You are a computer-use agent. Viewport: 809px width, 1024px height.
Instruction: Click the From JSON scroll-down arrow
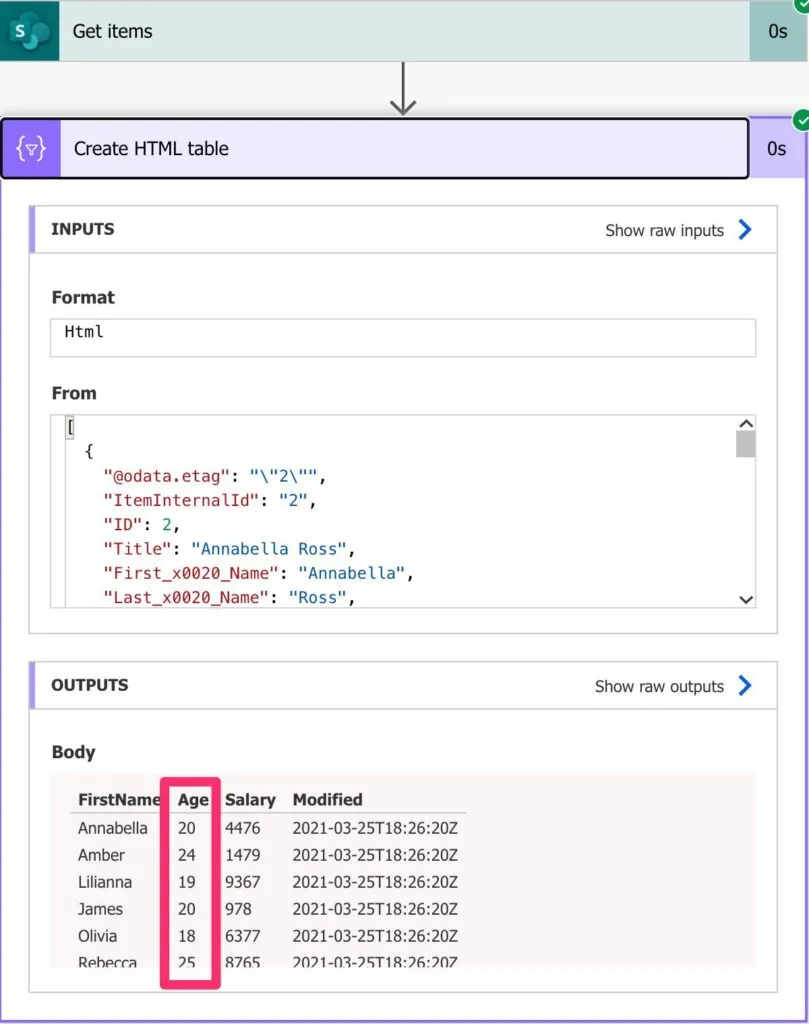click(745, 599)
